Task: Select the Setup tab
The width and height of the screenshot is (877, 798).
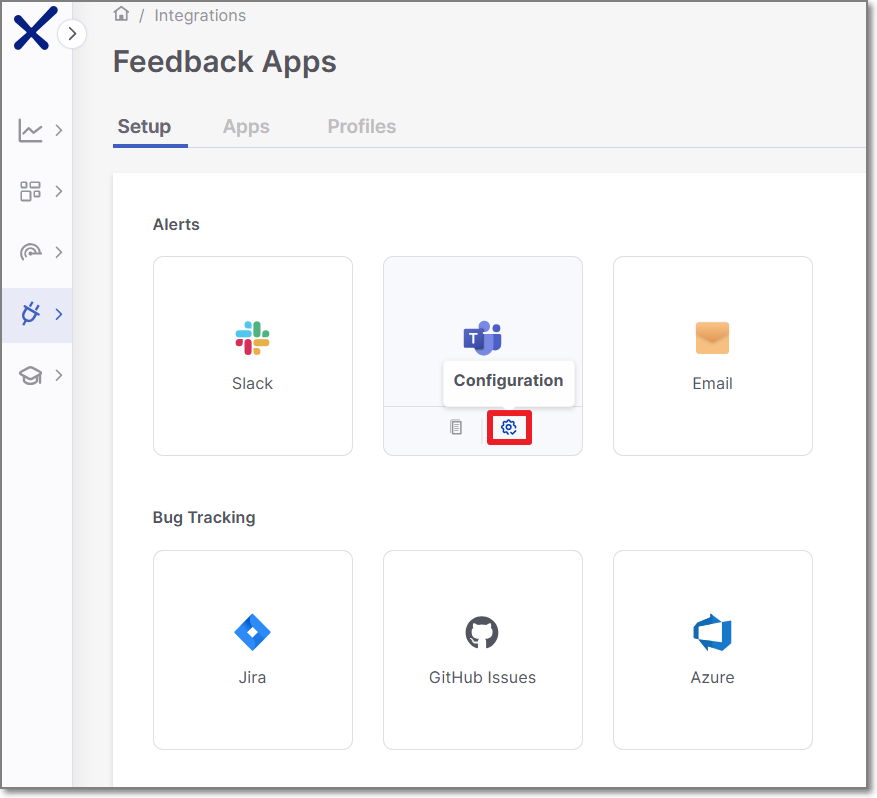Action: pos(144,127)
